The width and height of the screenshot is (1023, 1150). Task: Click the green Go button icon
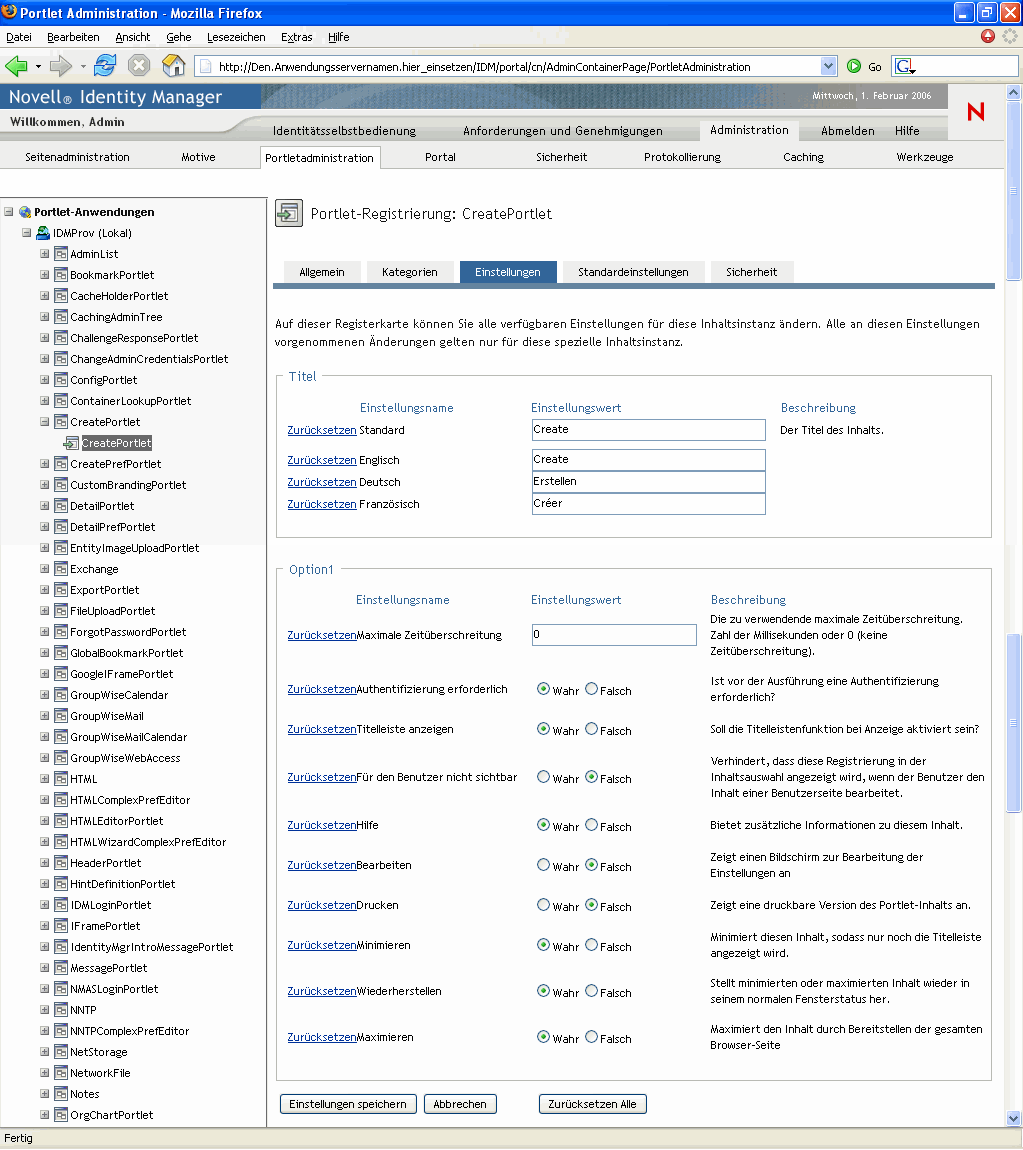point(854,66)
